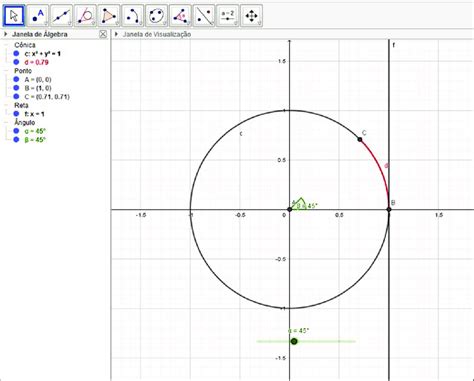Collapse the Janela de Visualização panel

[116, 34]
